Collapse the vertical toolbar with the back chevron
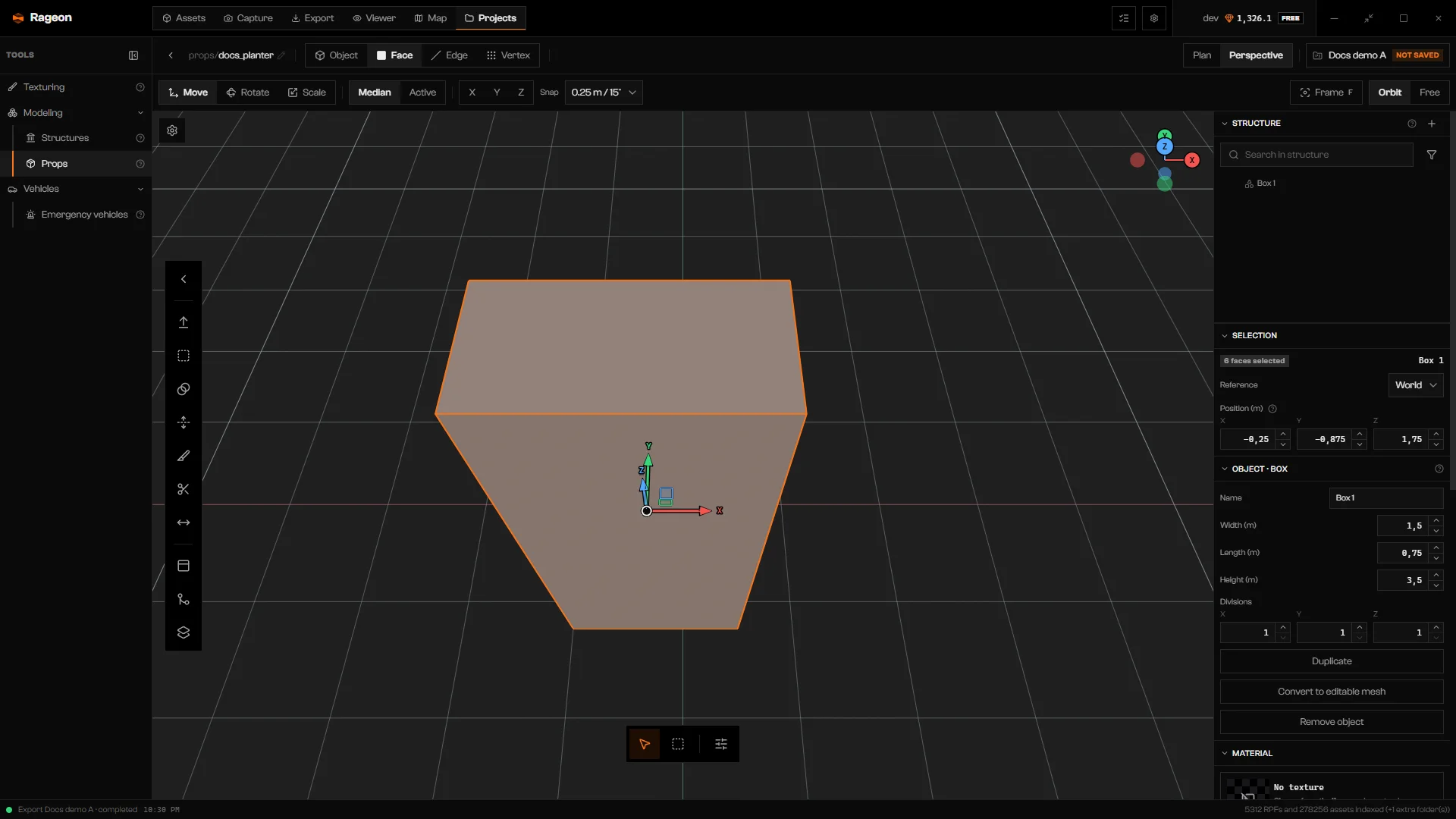 184,279
